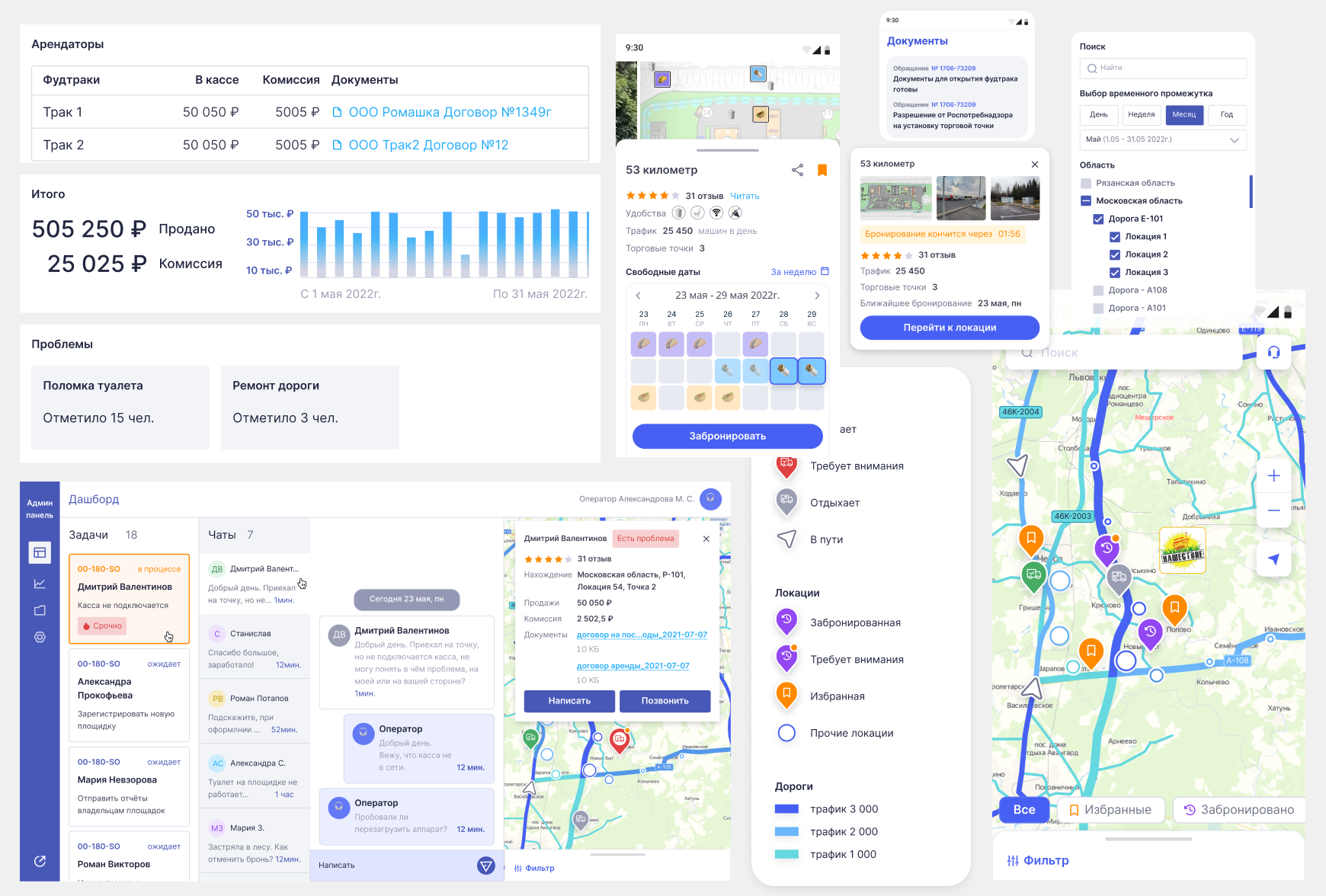The image size is (1326, 896).
Task: Check the Рязанская область checkbox
Action: click(1085, 183)
